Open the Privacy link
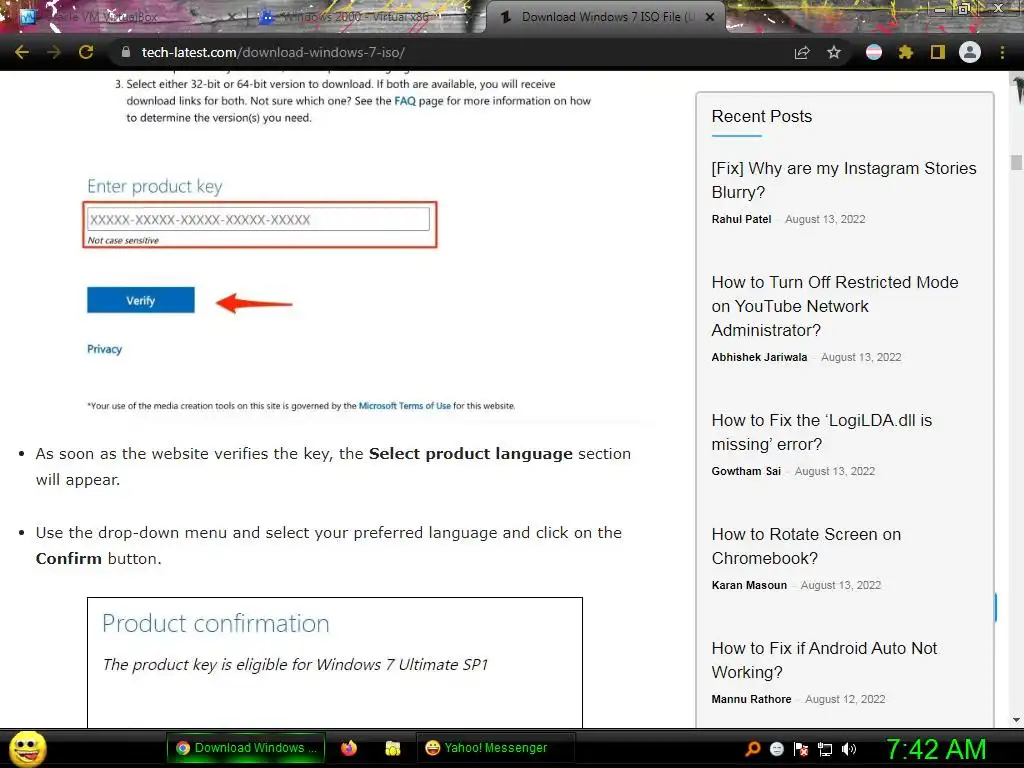The image size is (1024, 768). [x=104, y=349]
